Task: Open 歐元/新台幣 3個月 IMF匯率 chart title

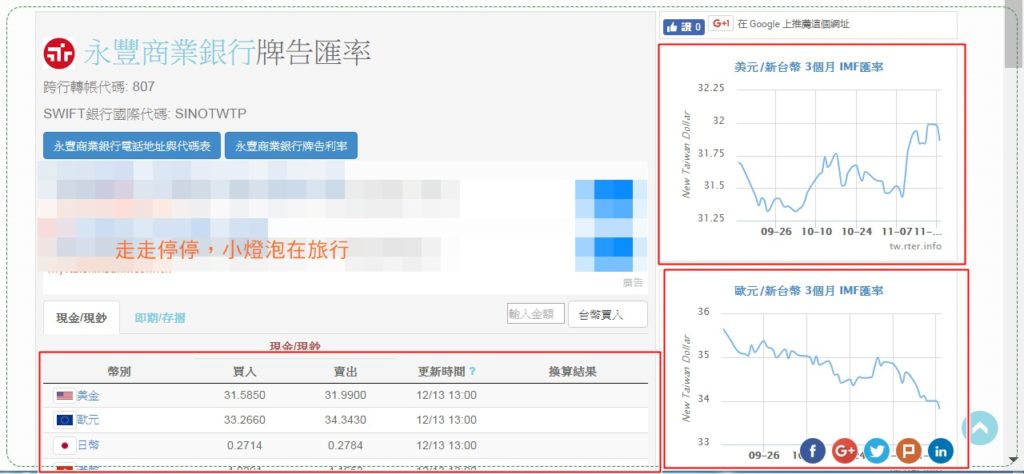Action: 808,291
